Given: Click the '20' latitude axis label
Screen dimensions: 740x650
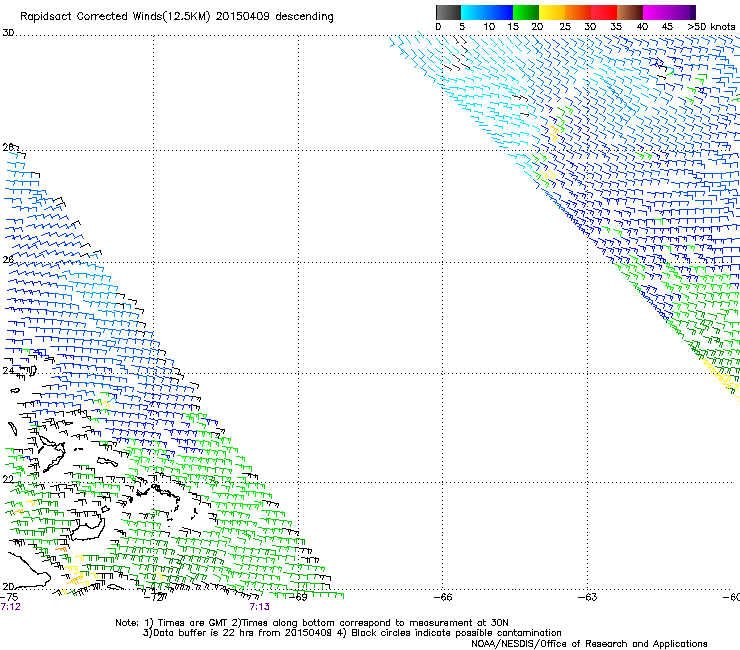Looking at the screenshot, I should 8,587.
